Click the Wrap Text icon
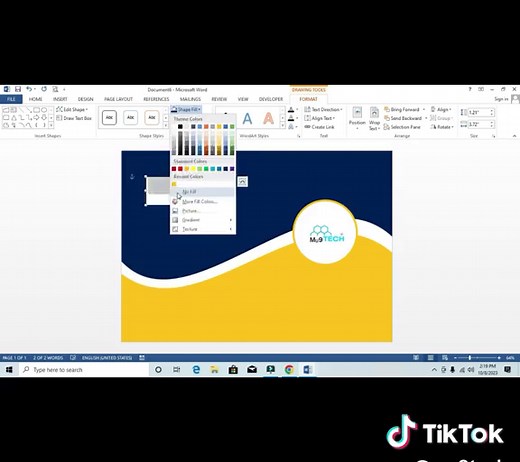Image resolution: width=520 pixels, height=462 pixels. (x=374, y=113)
